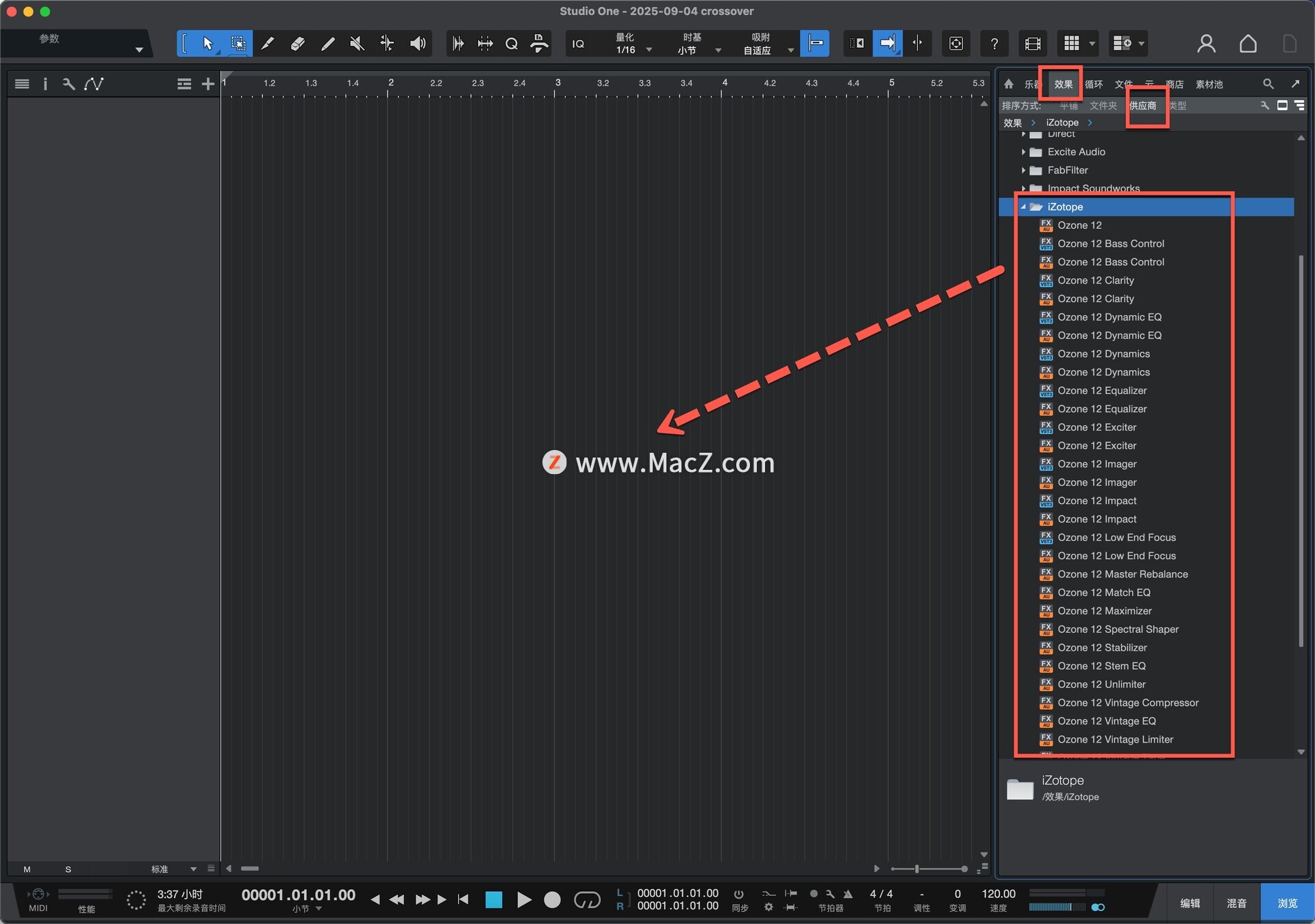Return to zero transport button
The width and height of the screenshot is (1315, 924).
(464, 899)
